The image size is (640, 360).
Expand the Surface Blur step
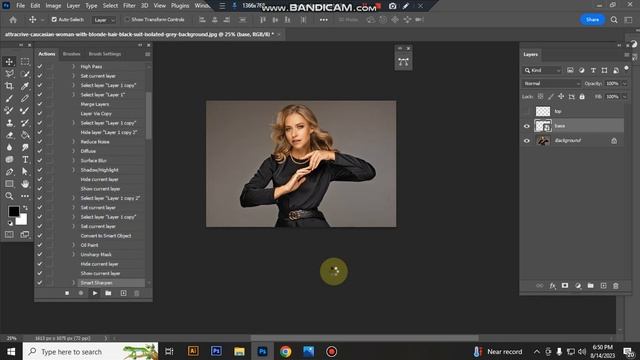(x=73, y=160)
